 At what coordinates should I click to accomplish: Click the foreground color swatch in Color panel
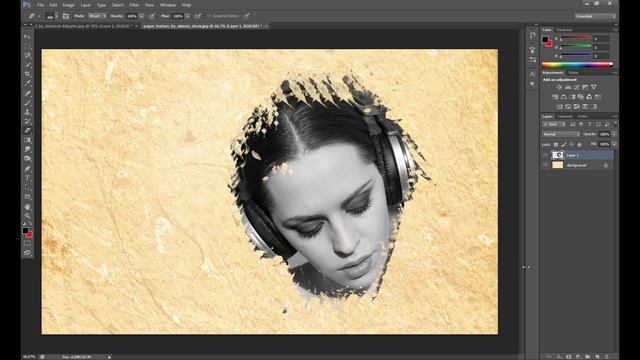pyautogui.click(x=545, y=40)
